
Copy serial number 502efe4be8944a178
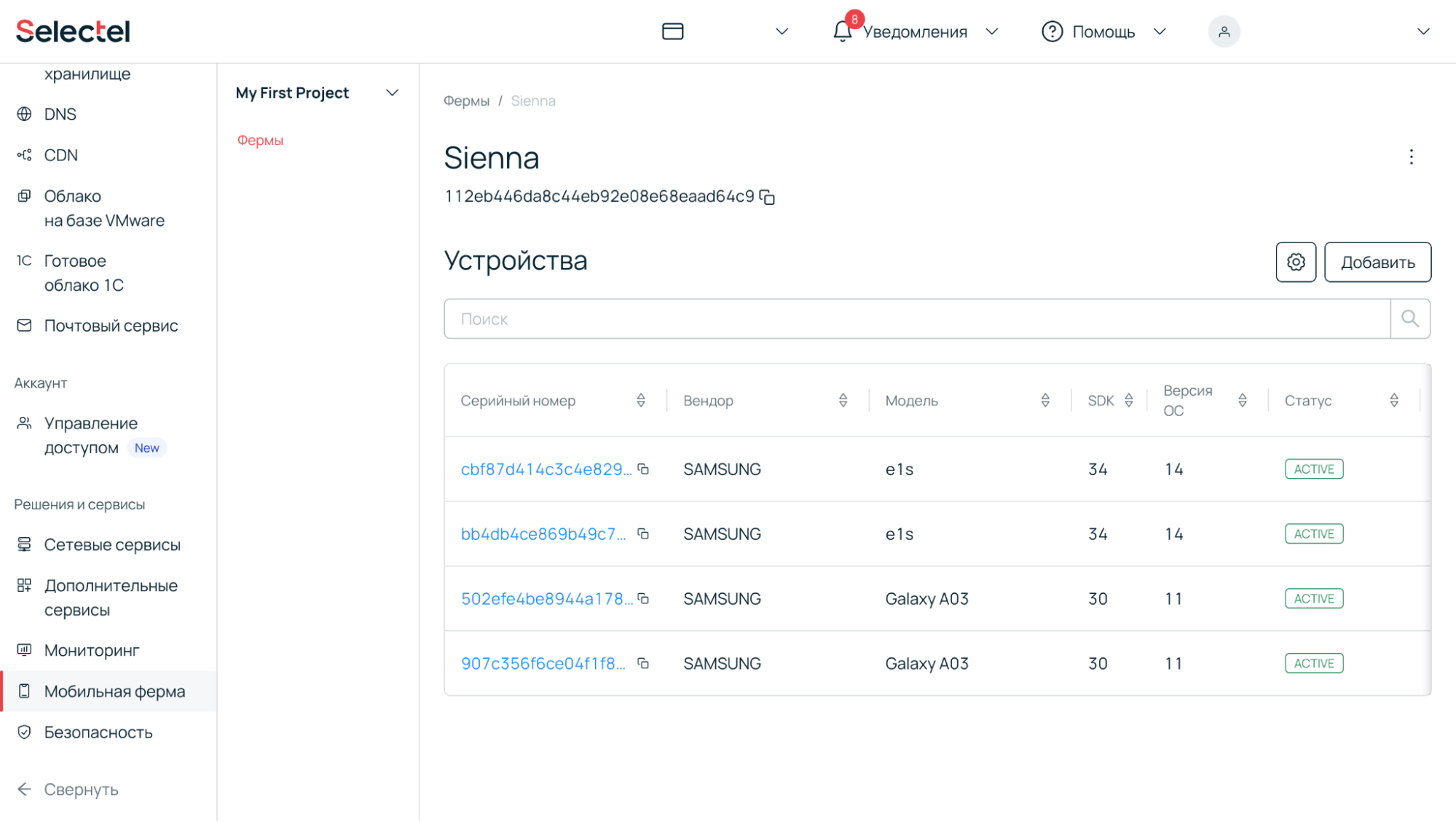643,599
